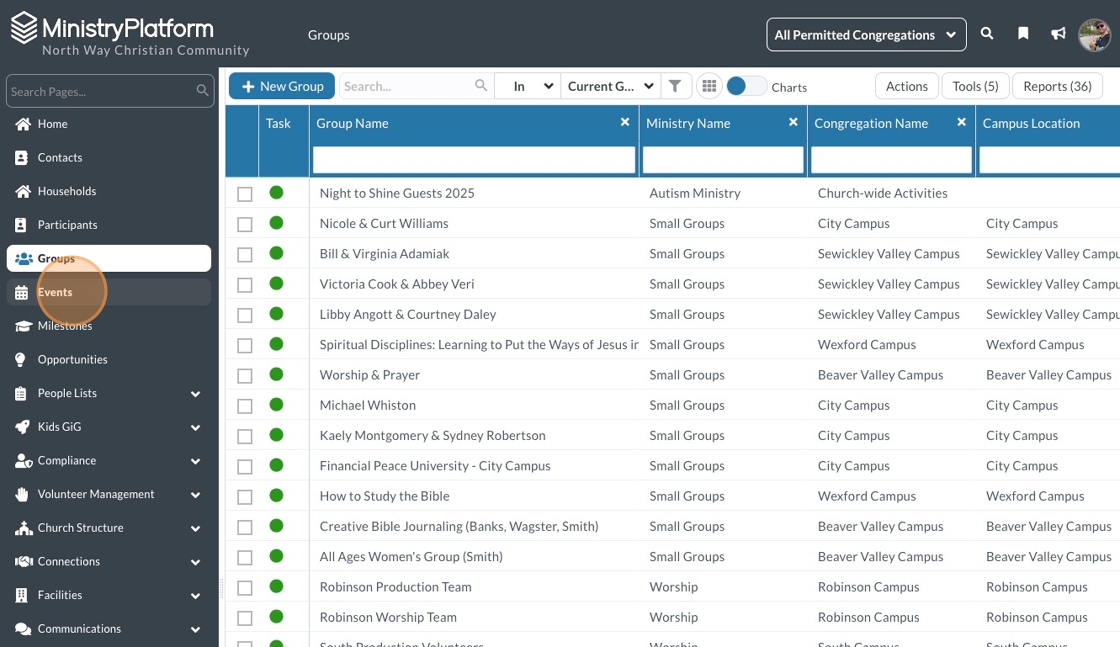
Task: Click the filter funnel icon
Action: click(x=675, y=86)
